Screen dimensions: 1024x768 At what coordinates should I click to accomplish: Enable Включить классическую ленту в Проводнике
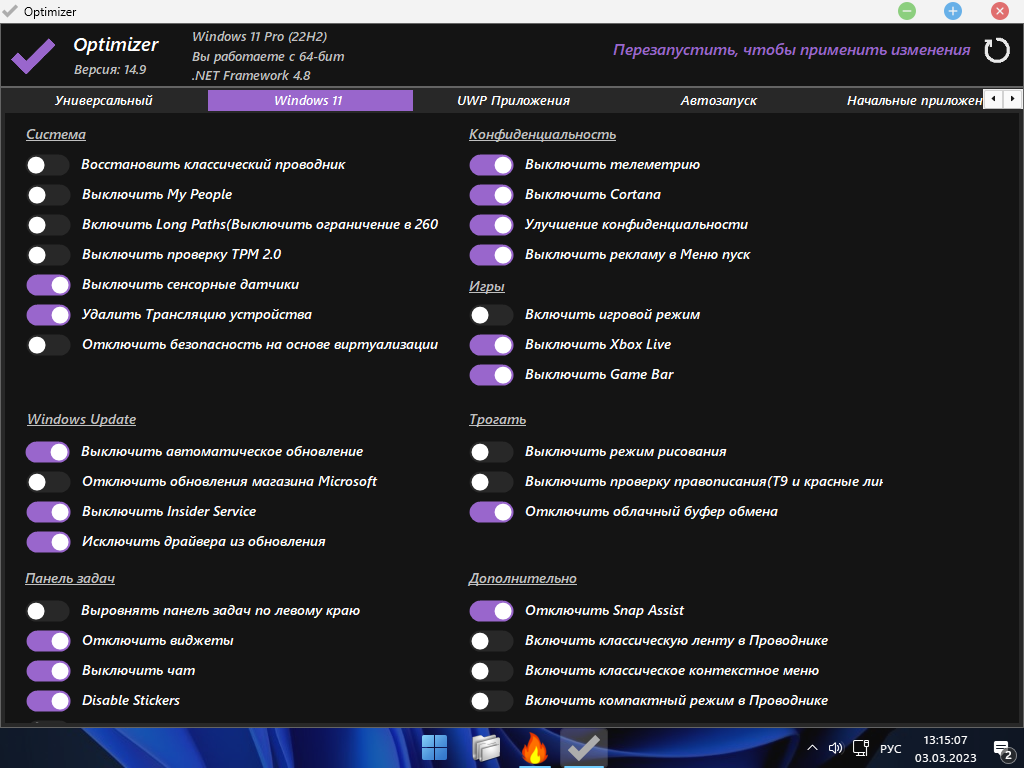(491, 641)
